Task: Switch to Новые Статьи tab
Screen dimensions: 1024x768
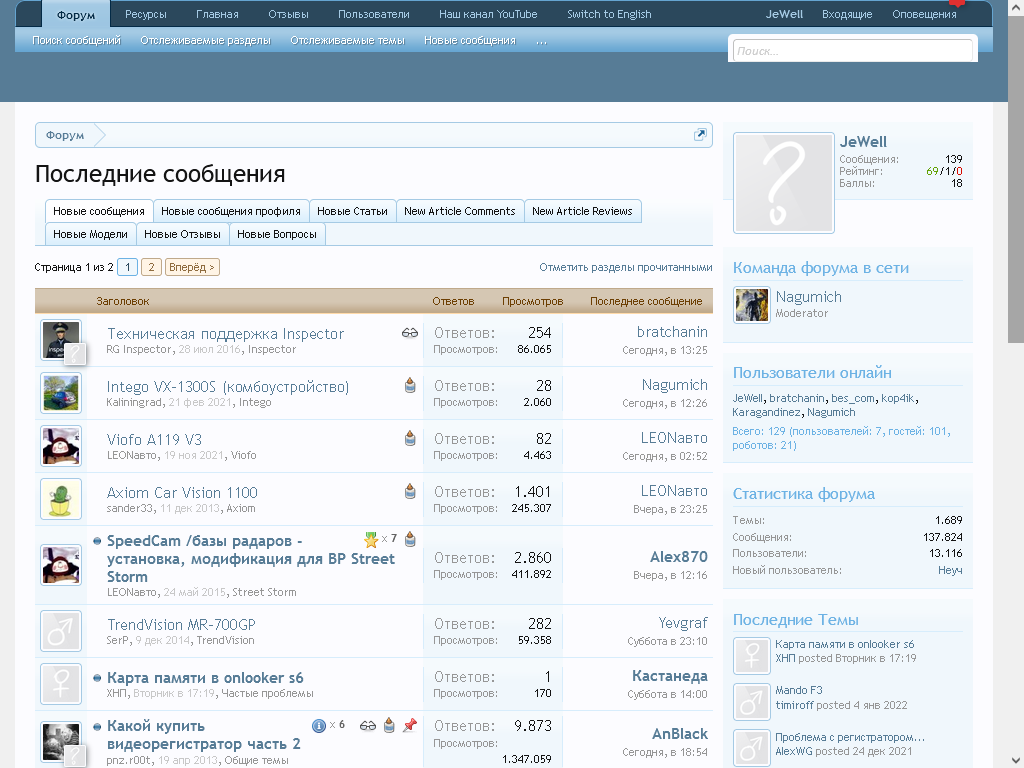Action: 352,211
